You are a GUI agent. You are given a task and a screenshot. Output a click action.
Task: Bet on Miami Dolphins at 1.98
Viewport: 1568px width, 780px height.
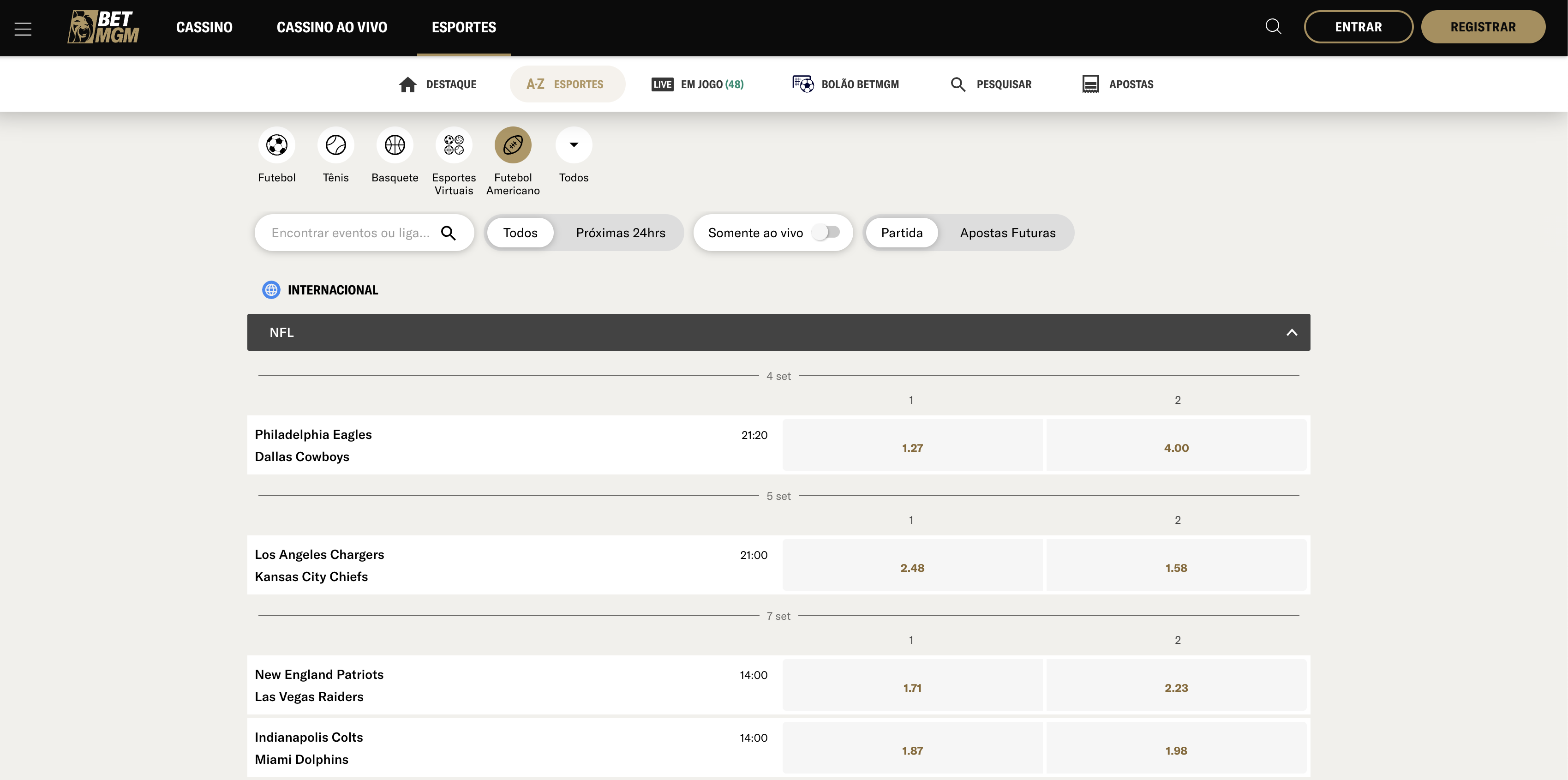[x=1177, y=748]
